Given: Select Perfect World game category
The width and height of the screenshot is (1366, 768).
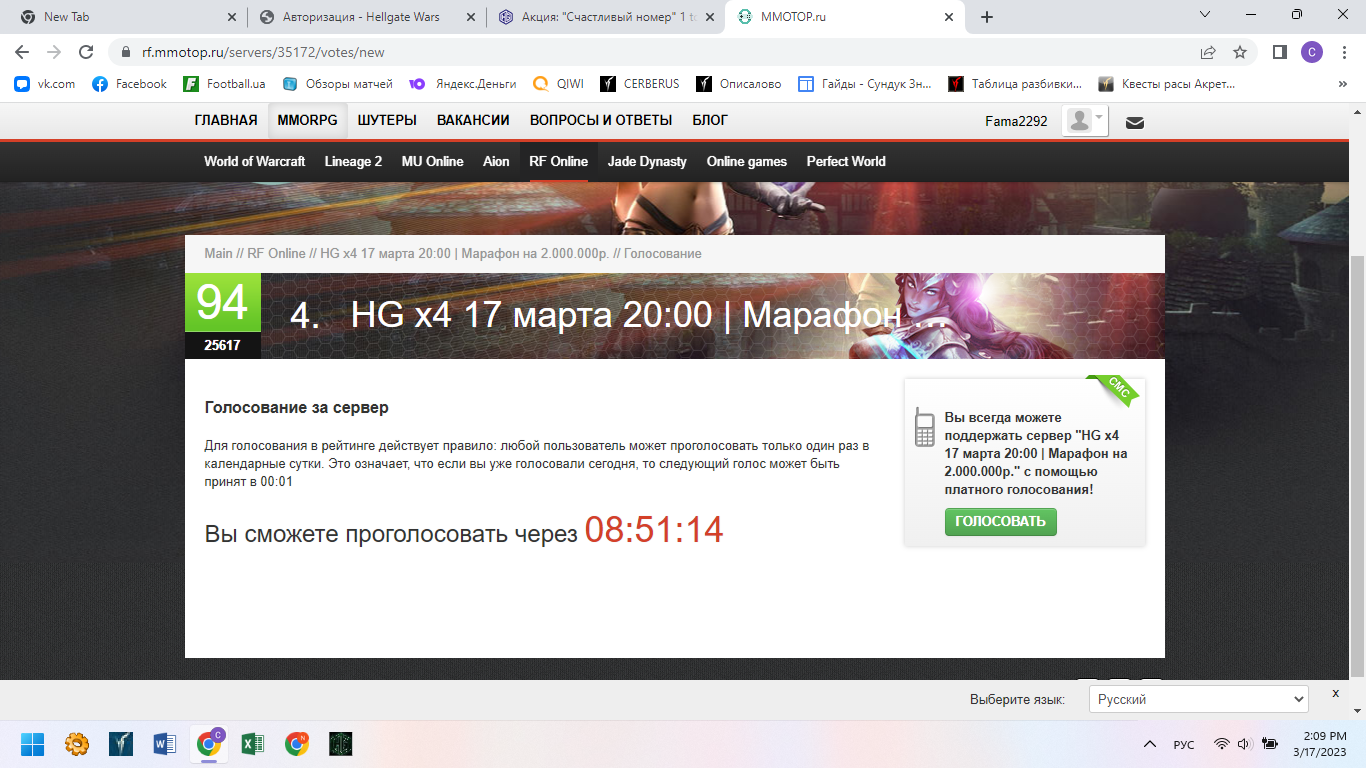Looking at the screenshot, I should point(846,161).
